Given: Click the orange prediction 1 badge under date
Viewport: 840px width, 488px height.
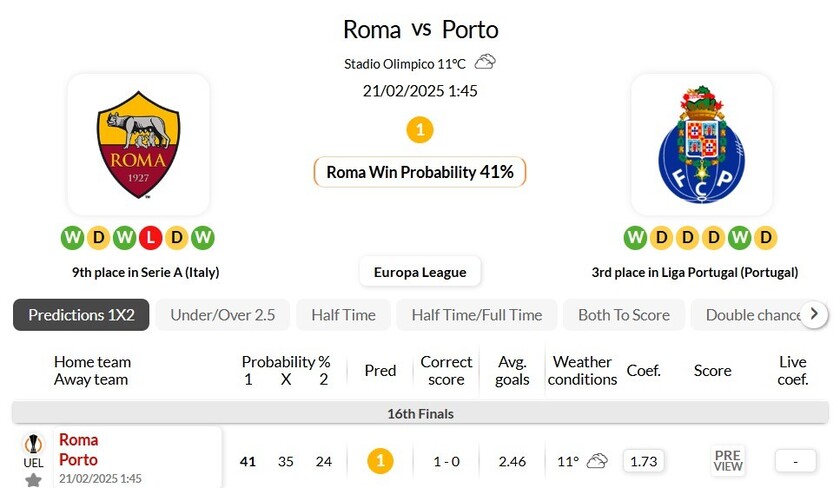Looking at the screenshot, I should pyautogui.click(x=420, y=130).
